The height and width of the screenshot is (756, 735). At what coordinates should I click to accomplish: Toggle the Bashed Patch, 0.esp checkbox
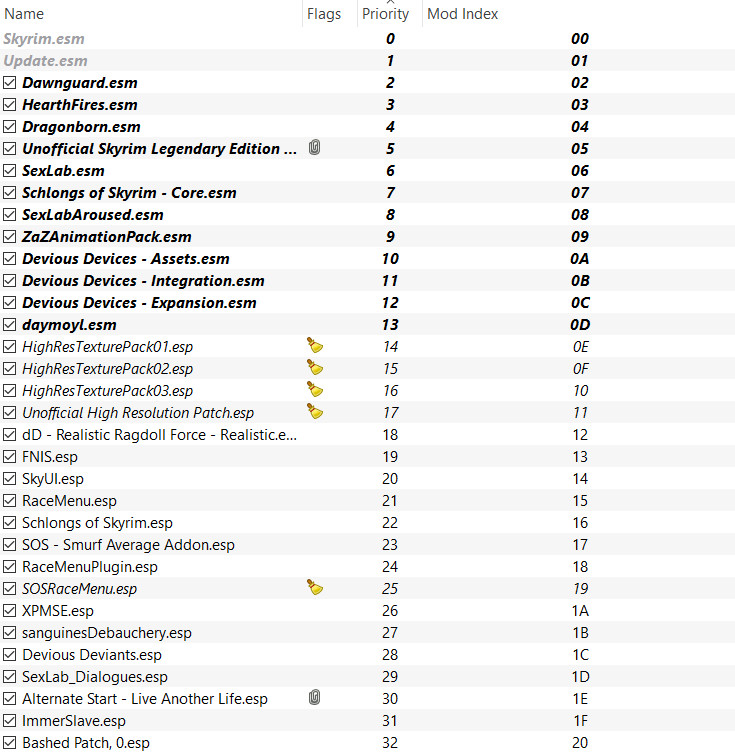point(10,743)
